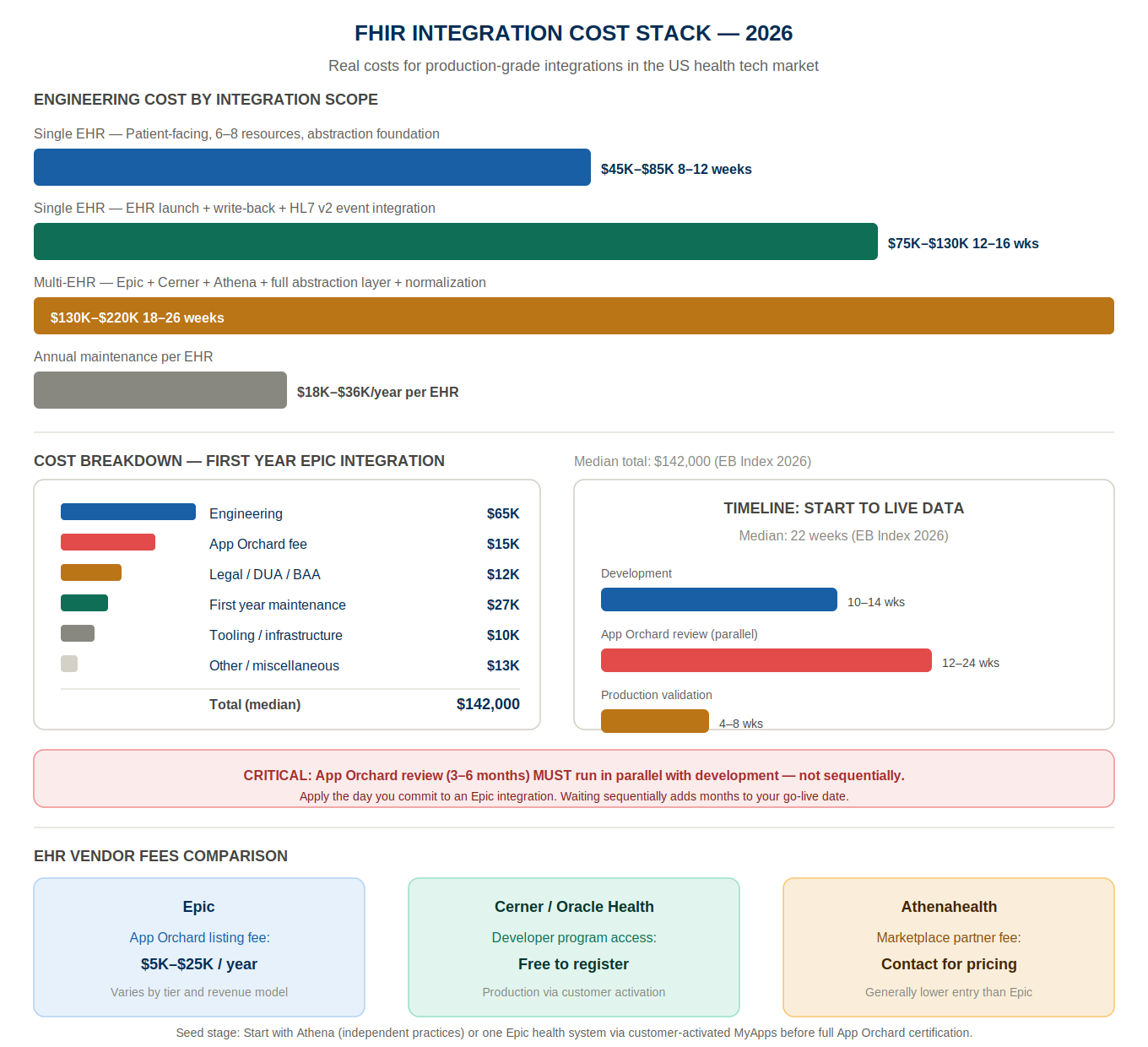Click the CRITICAL App Orchard review warning
The height and width of the screenshot is (1047, 1148).
pos(574,775)
